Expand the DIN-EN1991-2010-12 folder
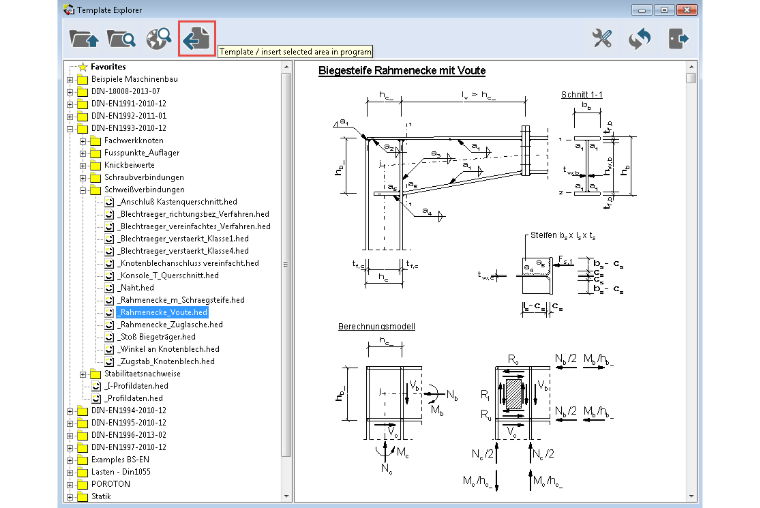 [x=70, y=104]
